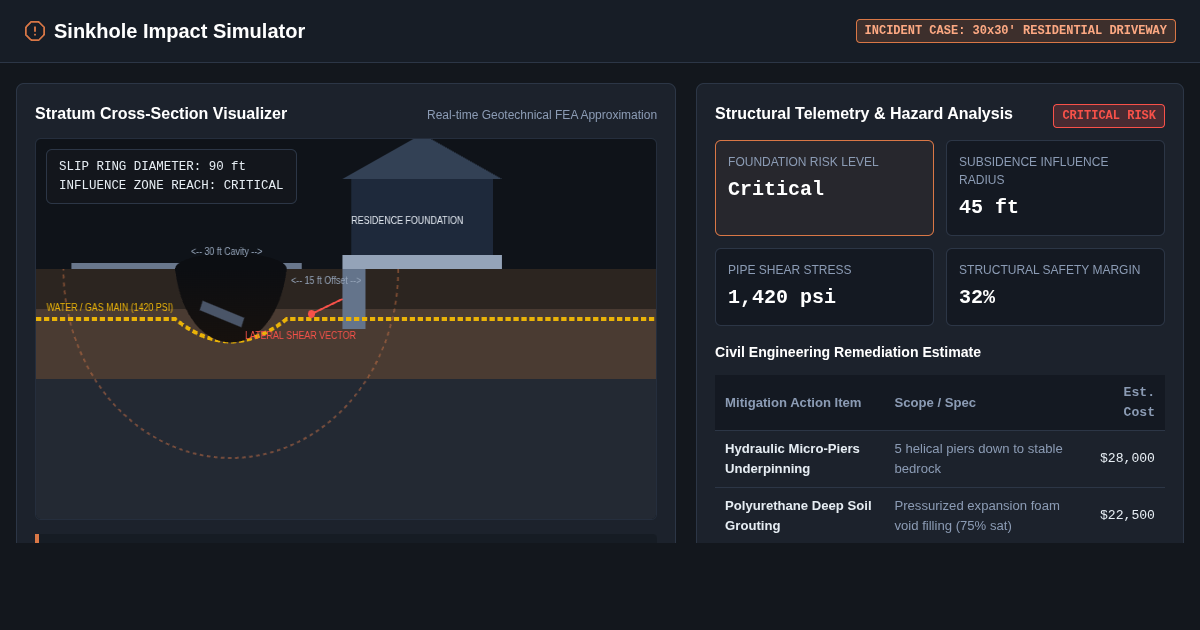Click the $22,500 cost cell
The height and width of the screenshot is (630, 1200).
click(x=1127, y=515)
